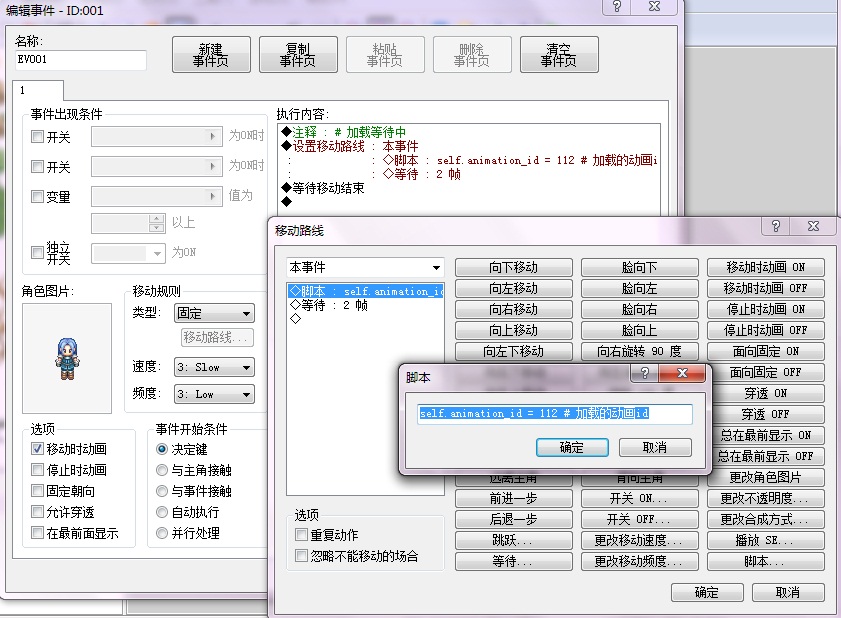
Task: Click the event 名称 field EV001
Action: (x=80, y=60)
